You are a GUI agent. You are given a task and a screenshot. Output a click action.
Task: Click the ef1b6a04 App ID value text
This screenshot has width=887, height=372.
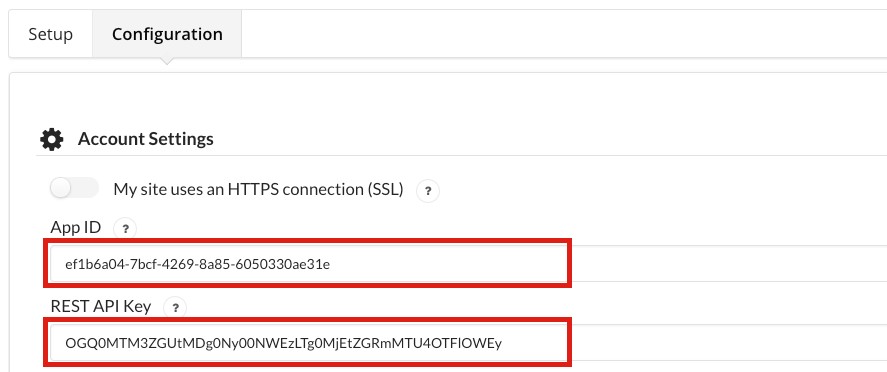(197, 263)
